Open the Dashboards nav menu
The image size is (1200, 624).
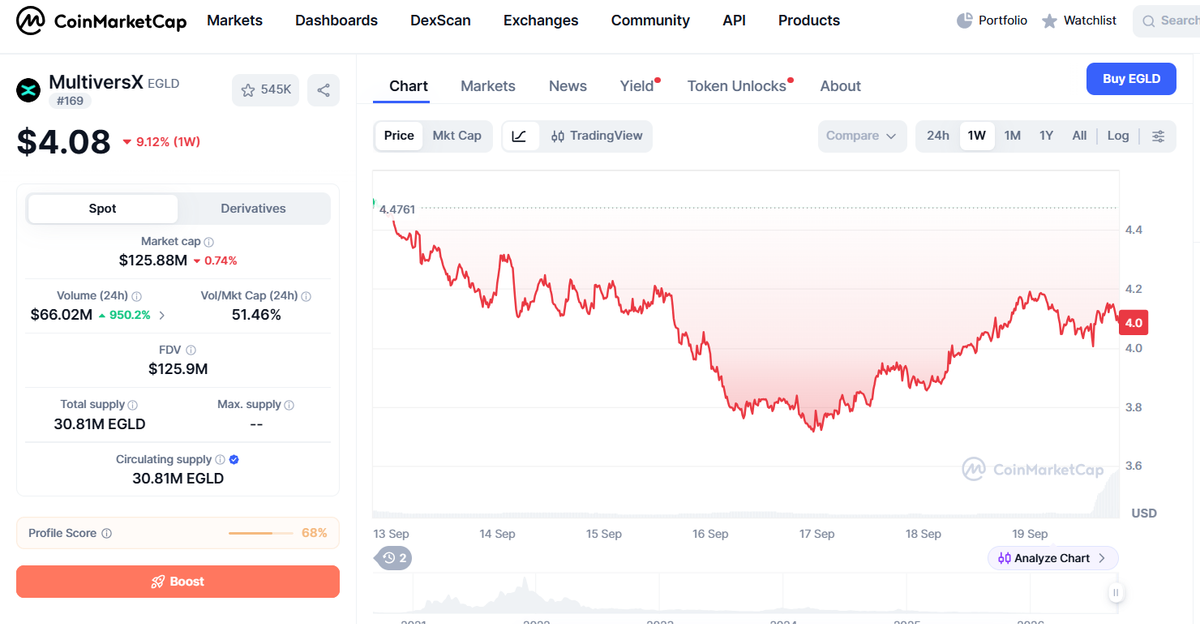coord(337,20)
